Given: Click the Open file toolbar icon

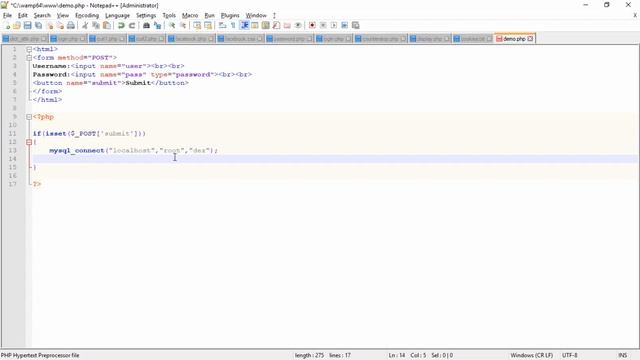Looking at the screenshot, I should tap(17, 25).
